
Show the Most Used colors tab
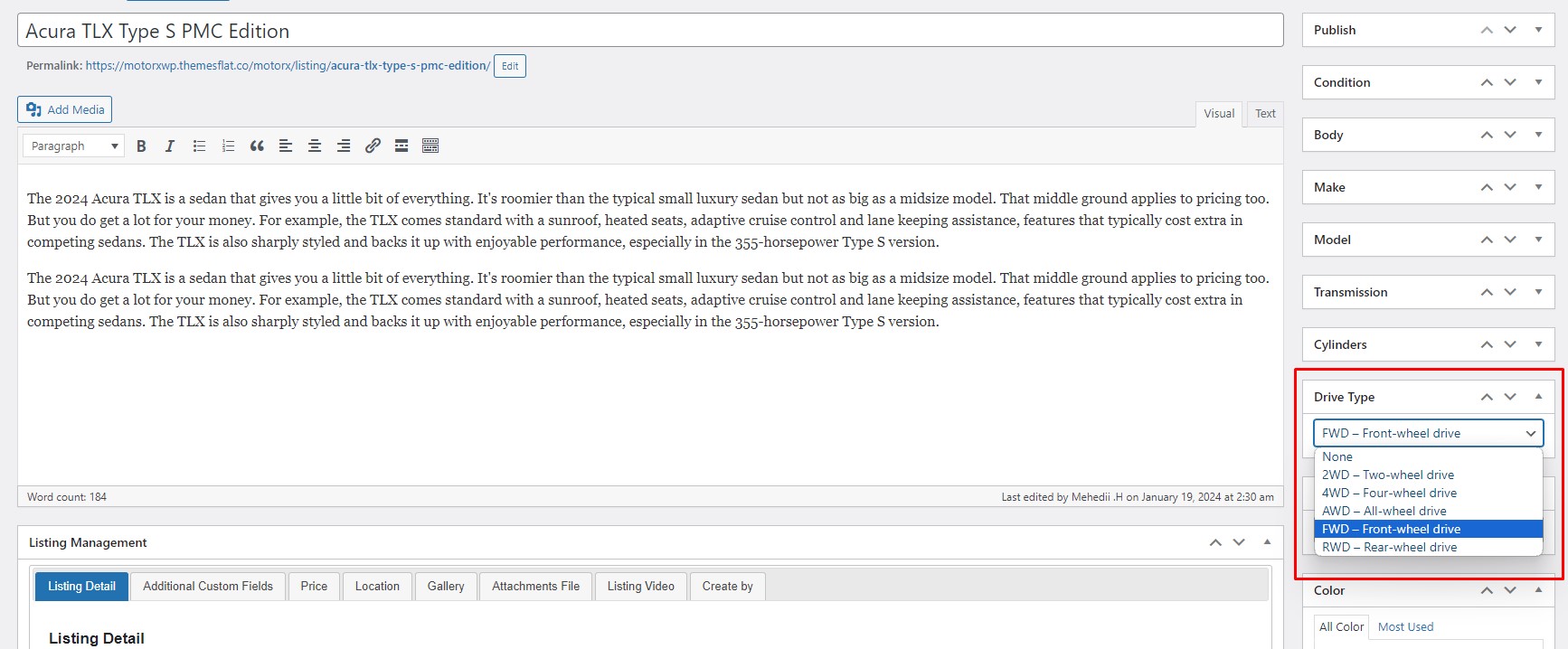click(x=1405, y=626)
